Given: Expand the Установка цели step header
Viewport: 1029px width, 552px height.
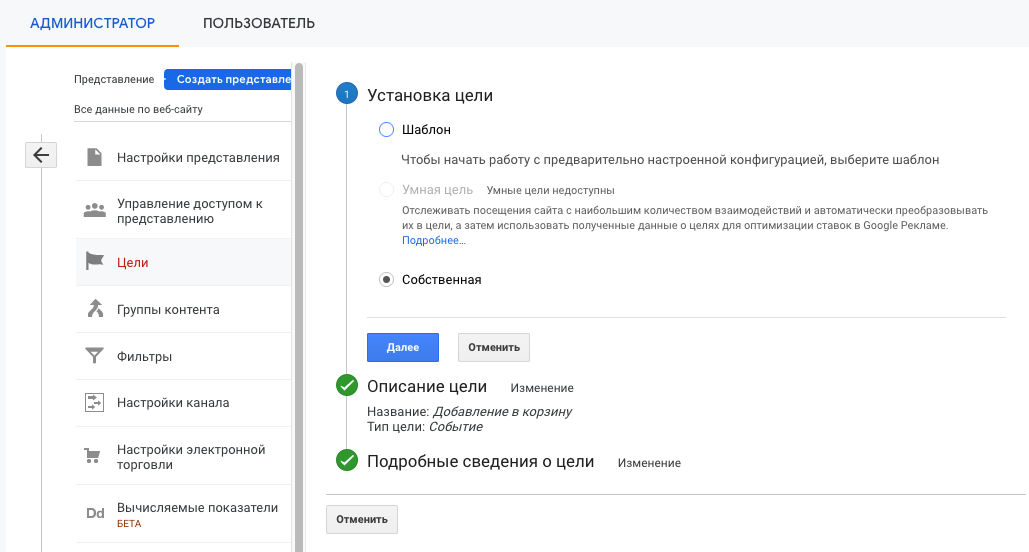Looking at the screenshot, I should (430, 96).
